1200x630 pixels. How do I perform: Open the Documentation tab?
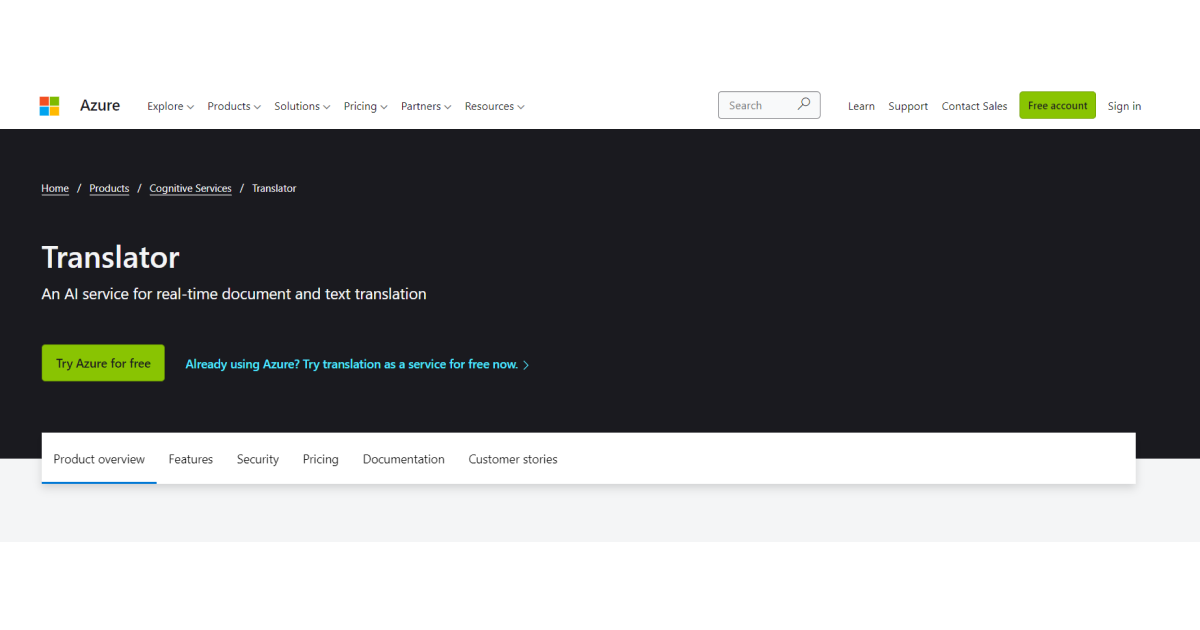coord(403,459)
